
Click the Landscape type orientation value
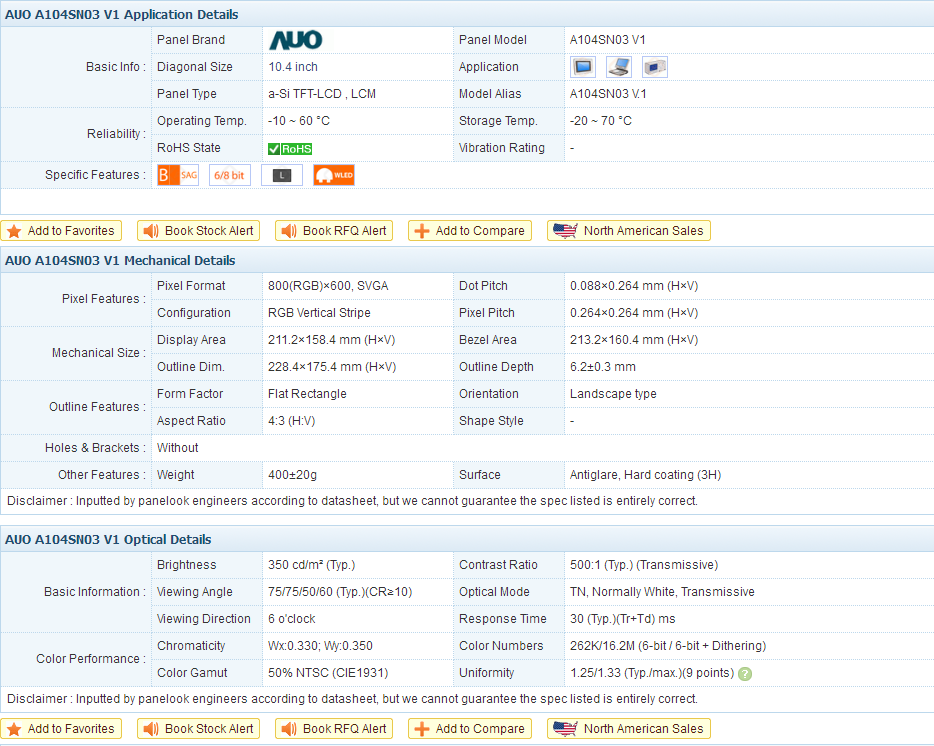tap(613, 394)
